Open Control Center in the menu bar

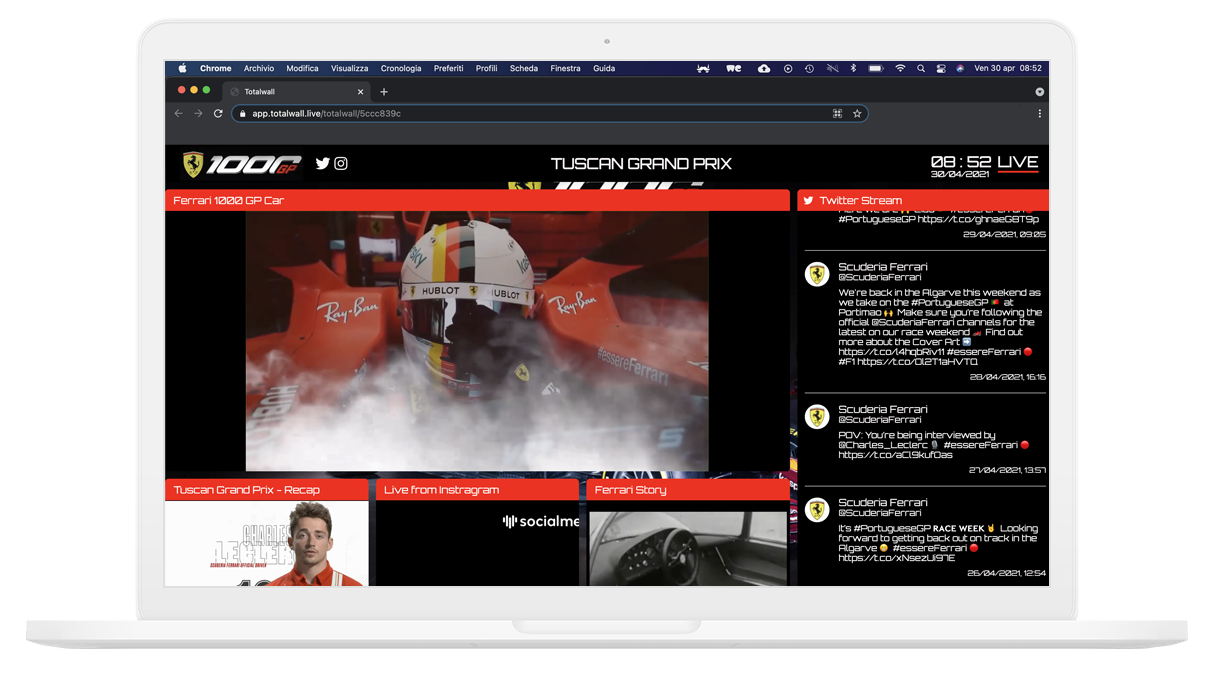point(941,69)
